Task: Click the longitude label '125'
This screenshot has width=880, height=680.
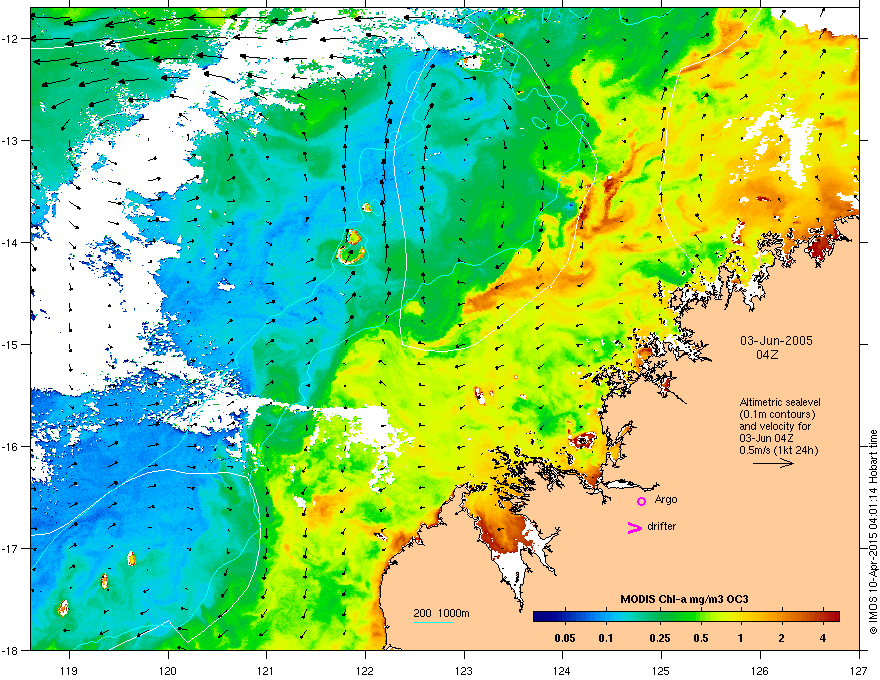Action: (x=661, y=670)
